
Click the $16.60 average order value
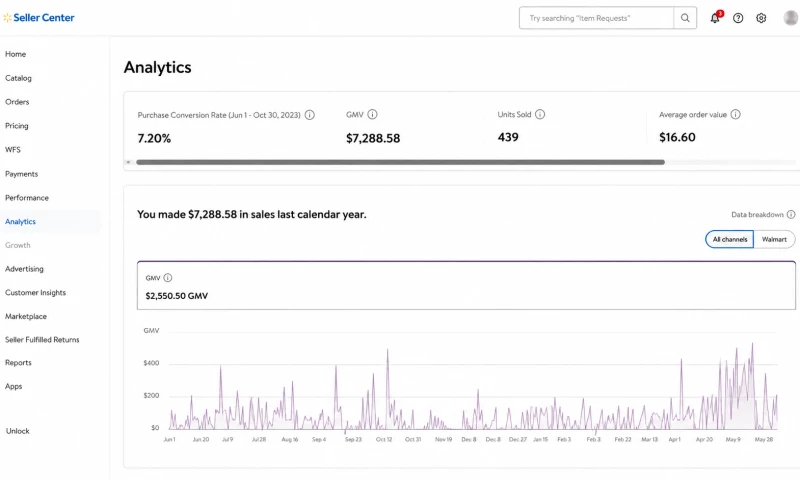point(677,137)
